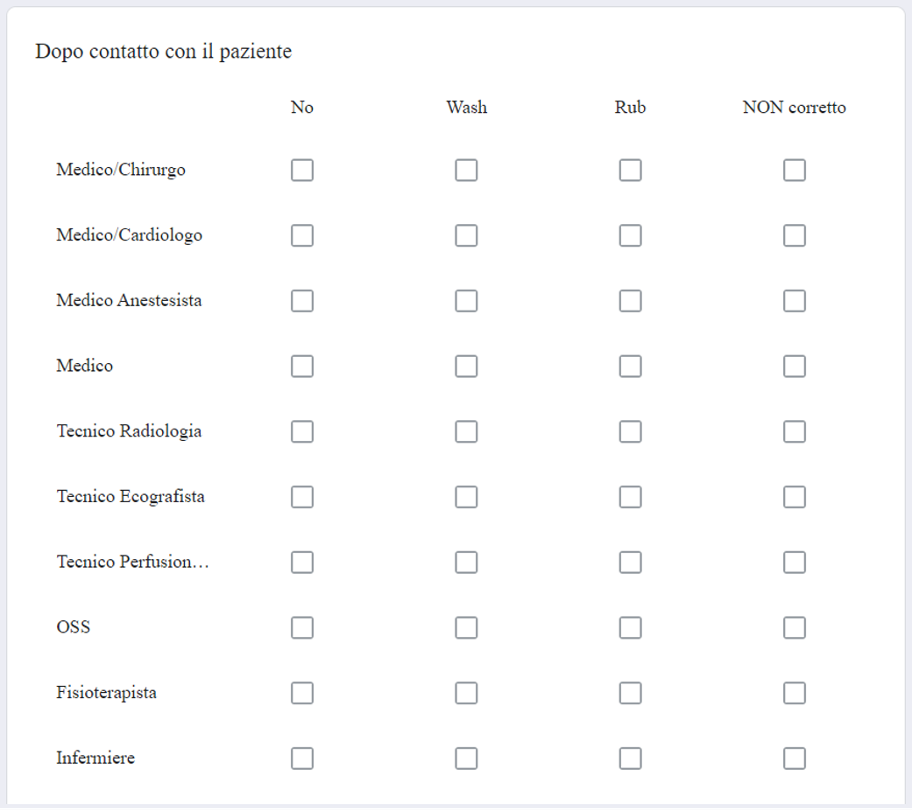Mark NON corretto for Medico/Chirurgo
Viewport: 912px width, 812px height.
(x=794, y=170)
